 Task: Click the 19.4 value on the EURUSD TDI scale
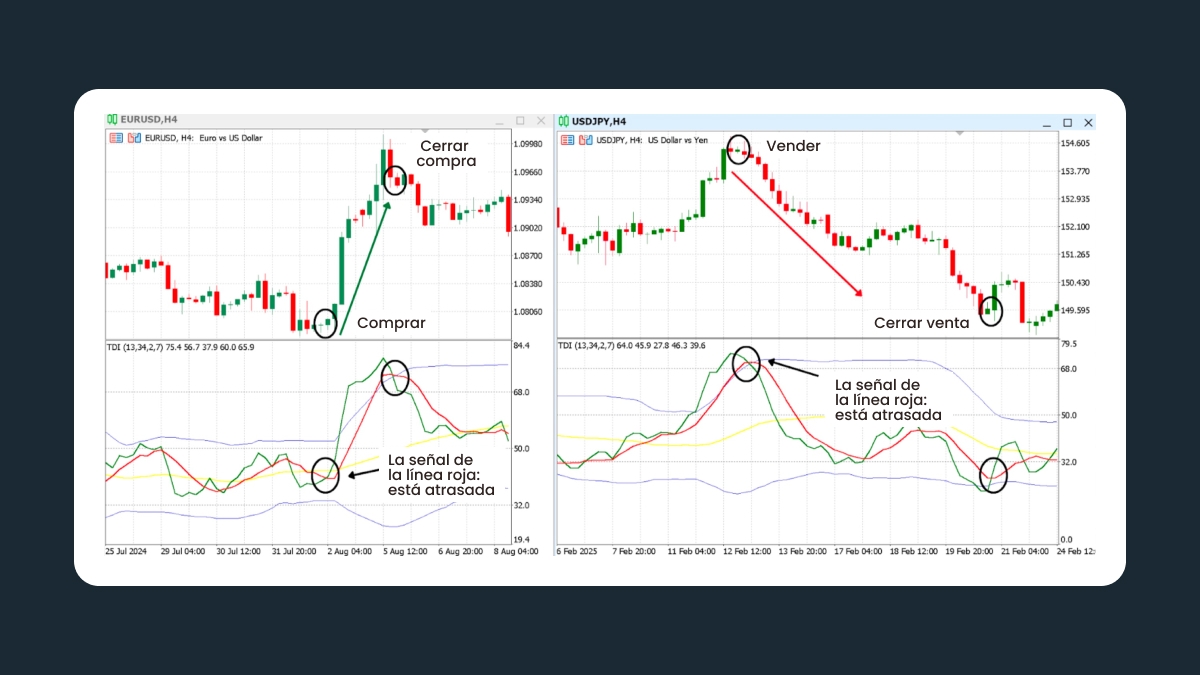pos(522,539)
